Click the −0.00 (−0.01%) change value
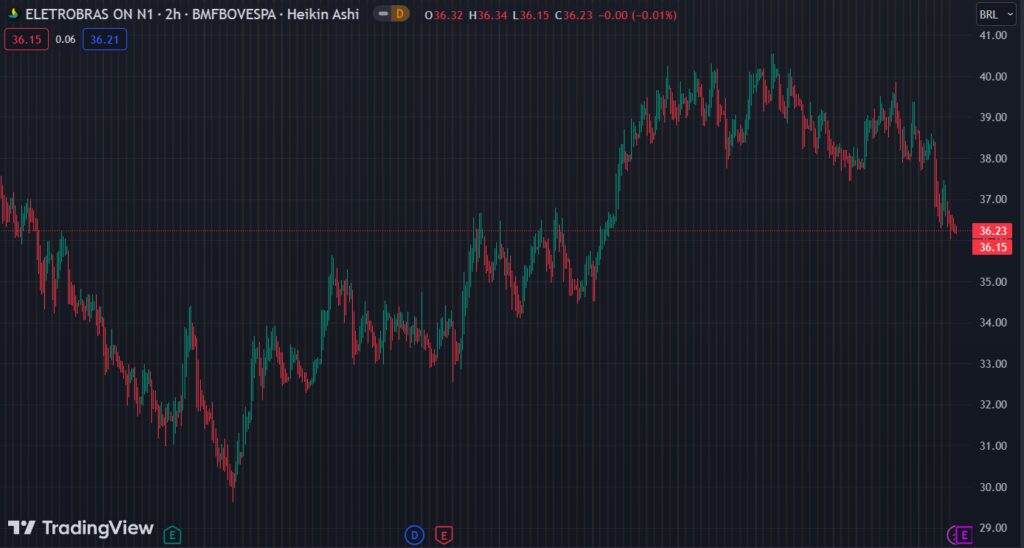1024x548 pixels. (x=637, y=15)
